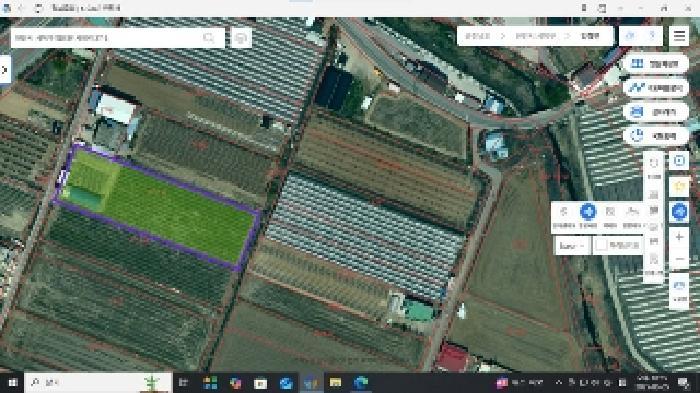
Task: Click the square icon button beside search box
Action: click(x=241, y=38)
